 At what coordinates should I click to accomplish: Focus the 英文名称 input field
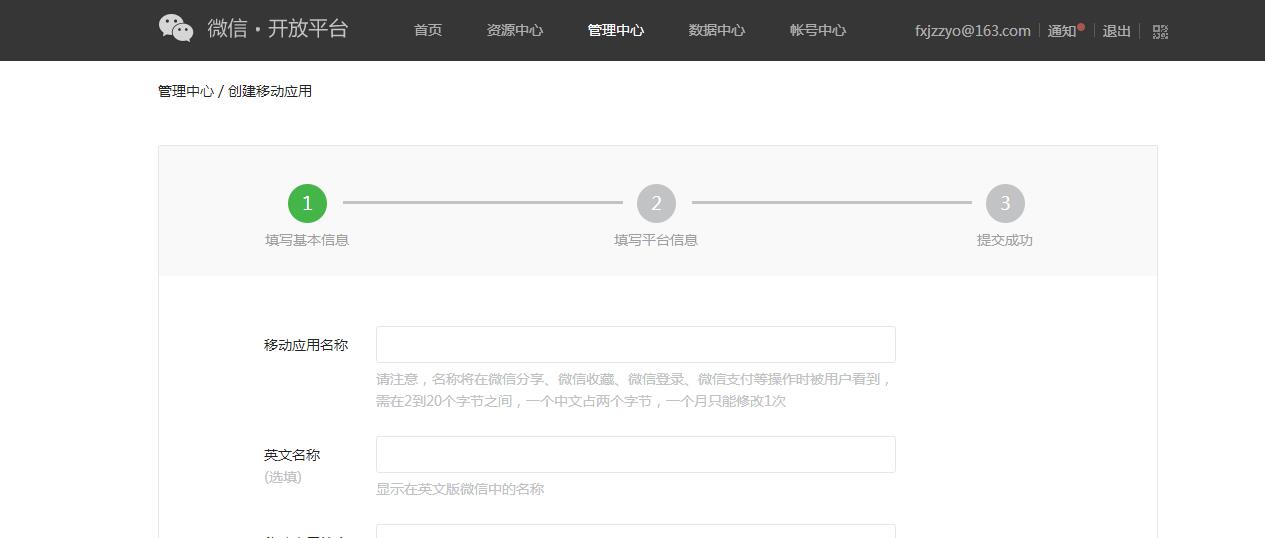636,454
